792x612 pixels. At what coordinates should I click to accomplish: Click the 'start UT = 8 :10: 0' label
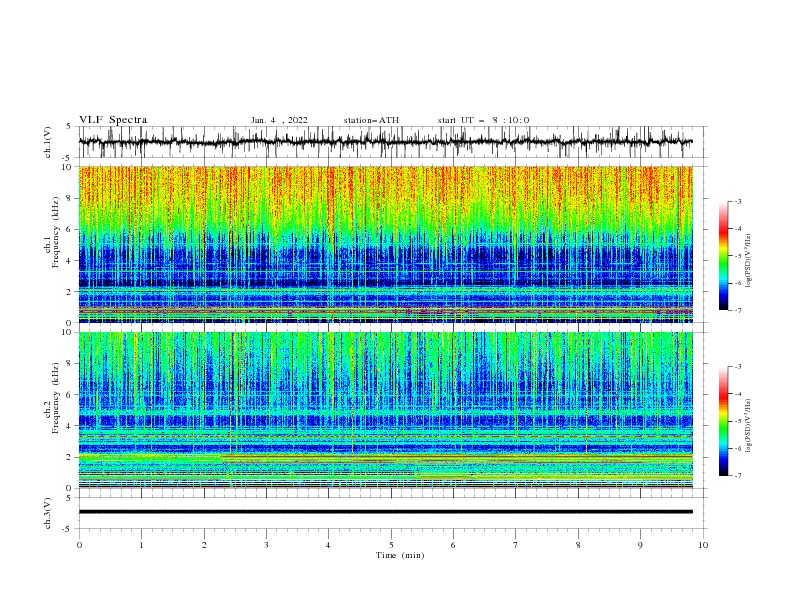pyautogui.click(x=483, y=120)
